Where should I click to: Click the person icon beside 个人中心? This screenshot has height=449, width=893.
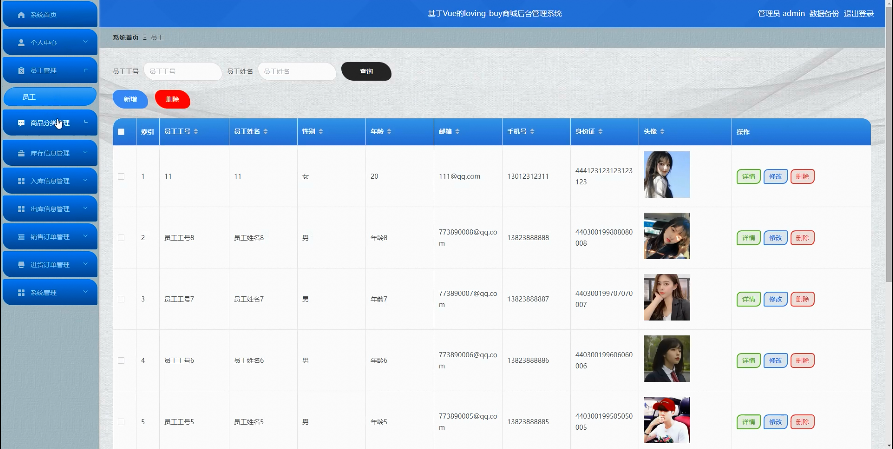pyautogui.click(x=21, y=43)
